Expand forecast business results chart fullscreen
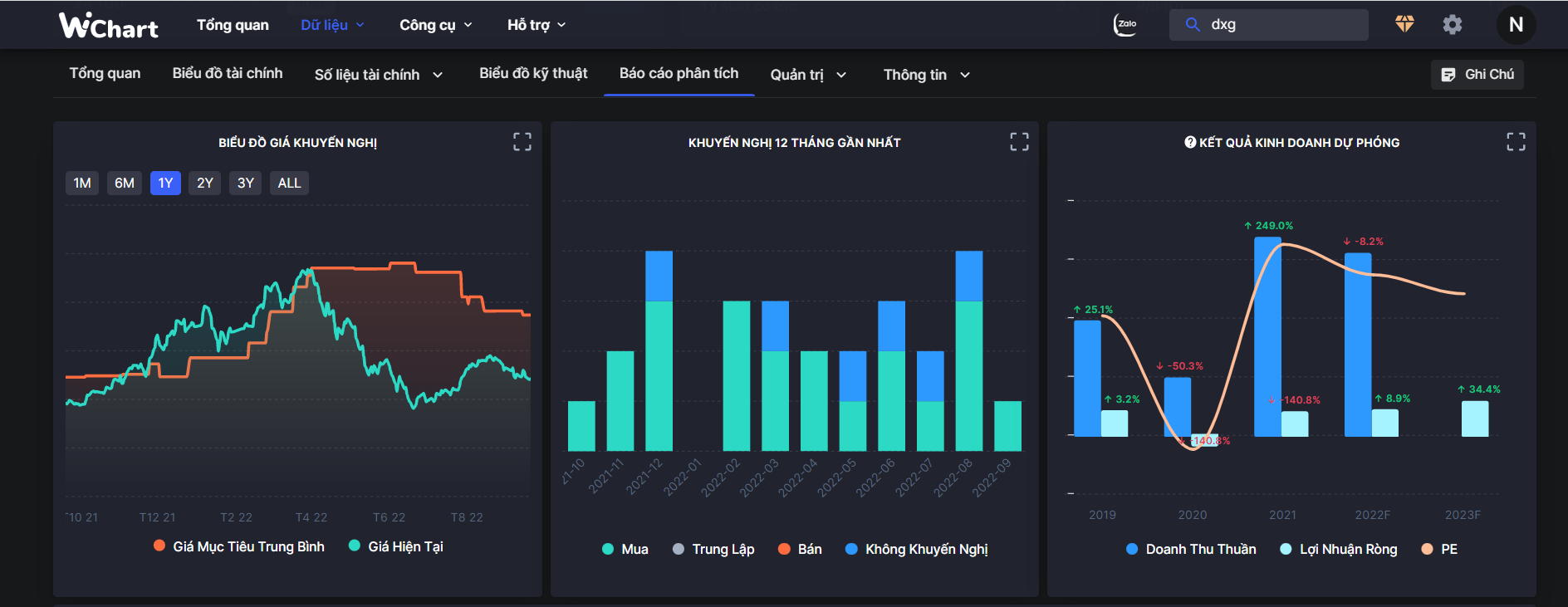The width and height of the screenshot is (1568, 607). coord(1516,142)
